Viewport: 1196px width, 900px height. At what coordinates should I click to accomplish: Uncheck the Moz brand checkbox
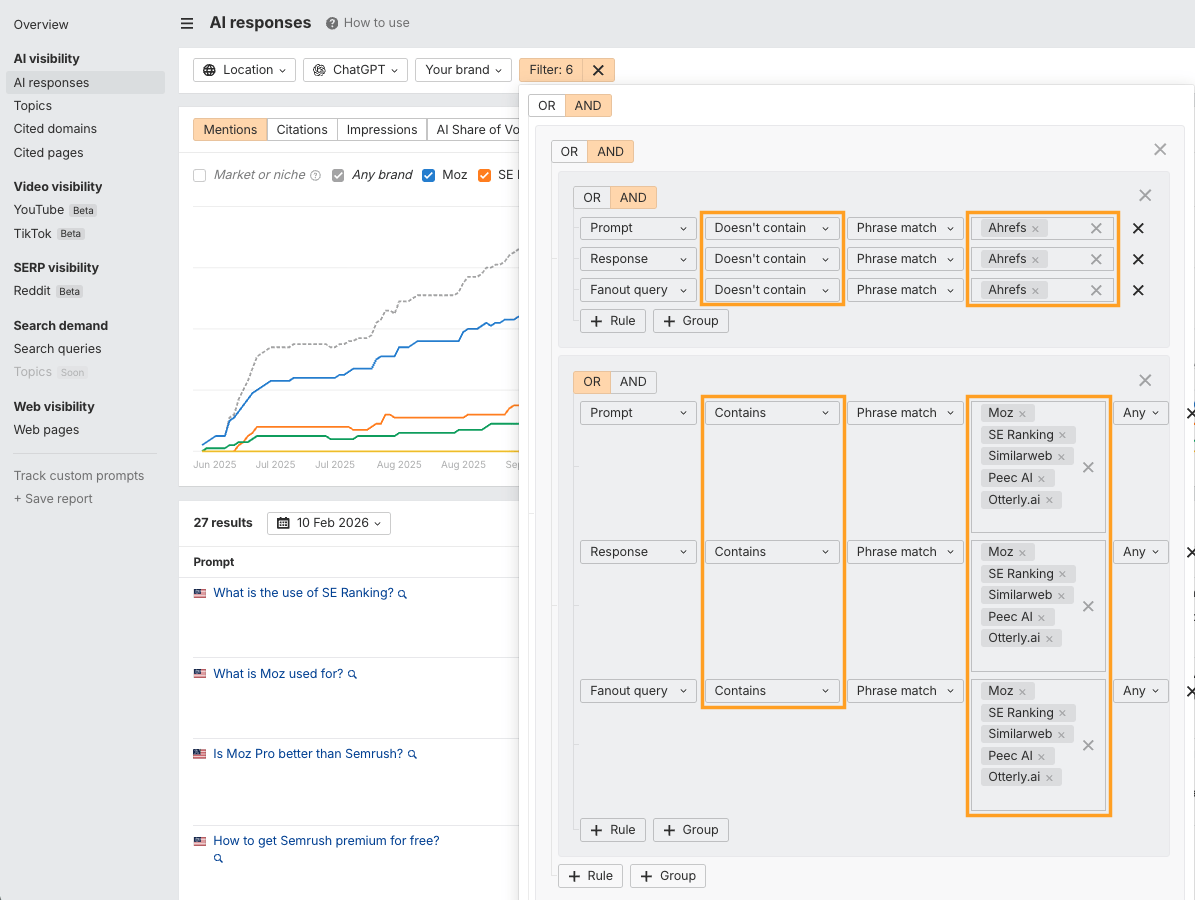tap(429, 174)
